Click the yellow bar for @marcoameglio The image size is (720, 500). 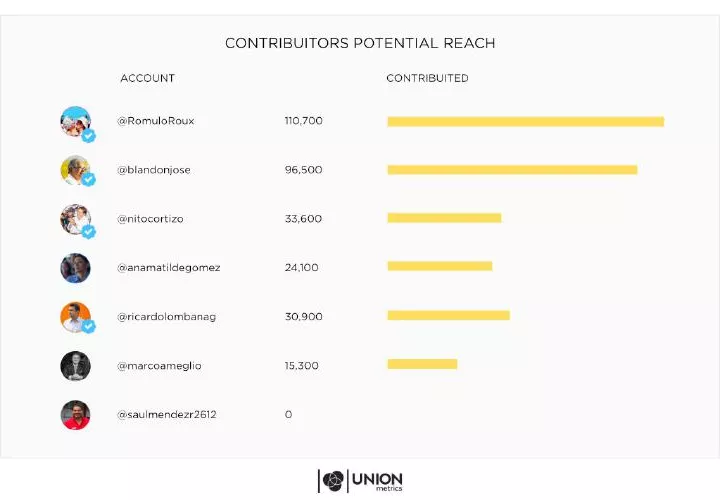[x=422, y=364]
